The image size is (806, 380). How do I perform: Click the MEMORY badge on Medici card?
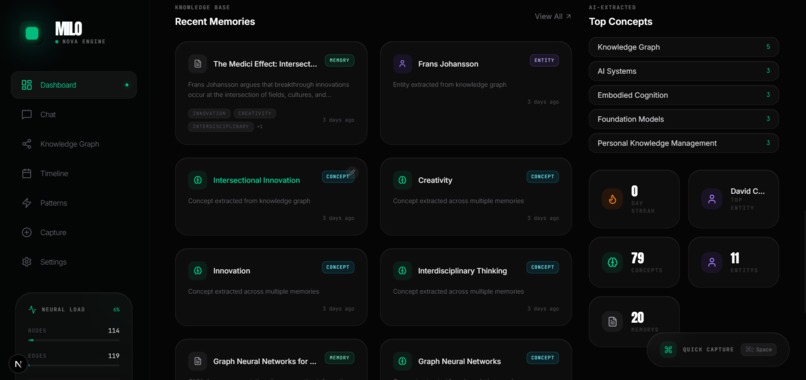pos(339,60)
